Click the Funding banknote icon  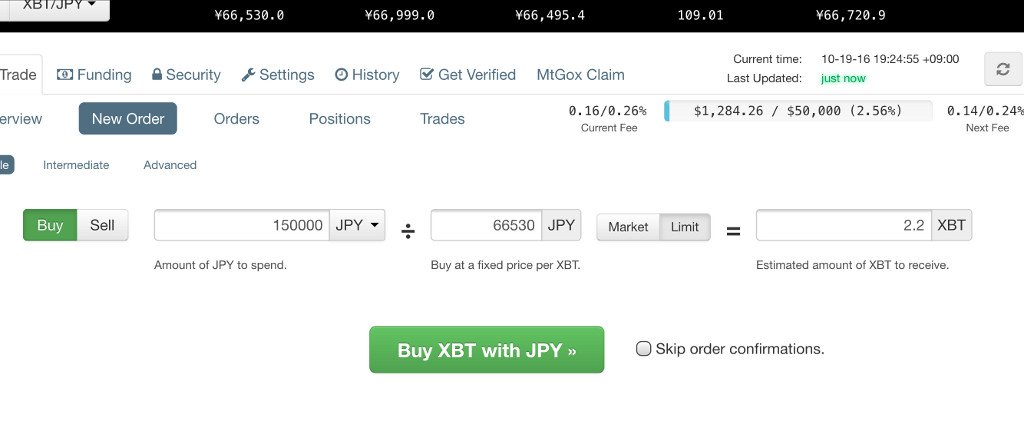point(65,74)
